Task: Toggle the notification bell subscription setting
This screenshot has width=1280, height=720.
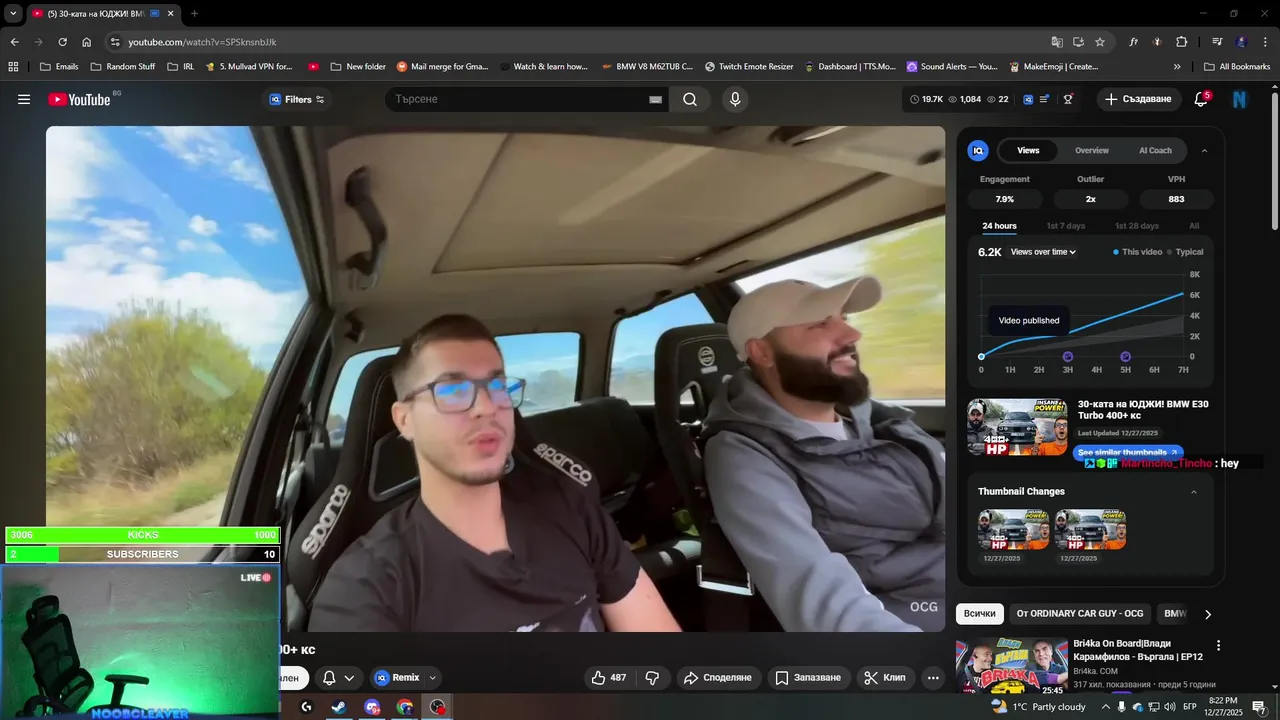Action: point(338,677)
